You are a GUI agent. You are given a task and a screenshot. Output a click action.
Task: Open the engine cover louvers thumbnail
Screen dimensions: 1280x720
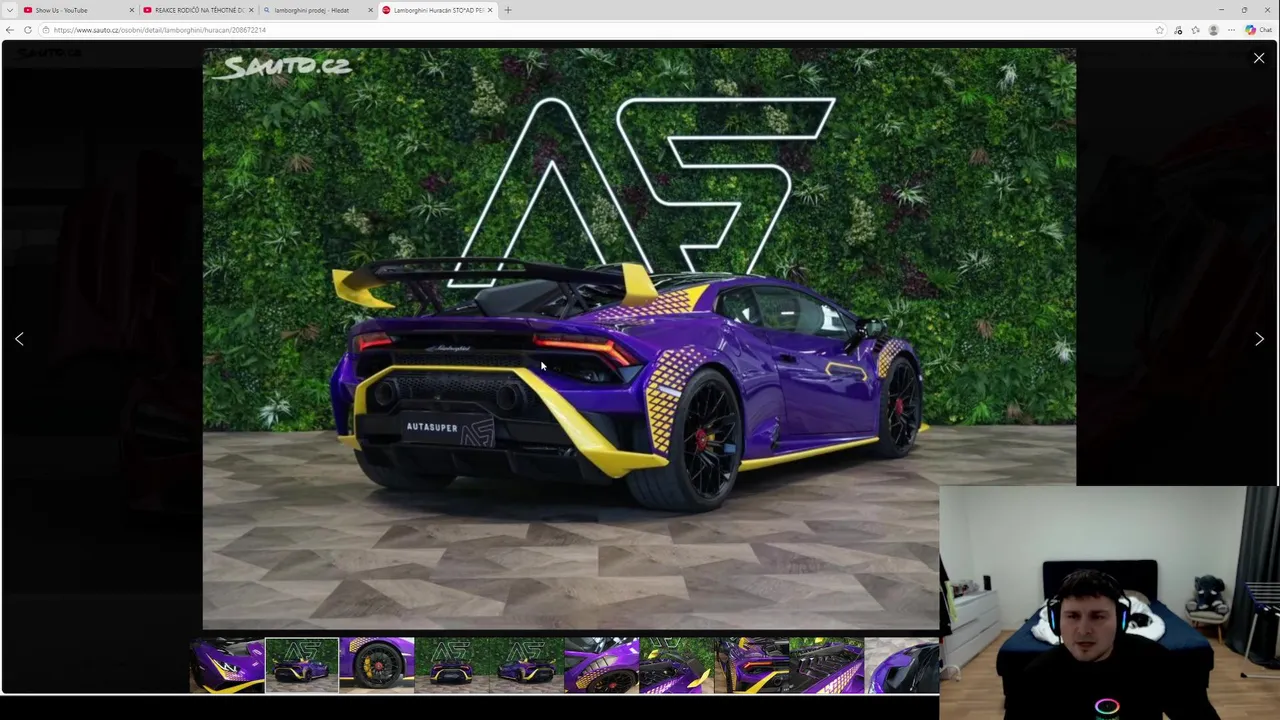click(827, 665)
